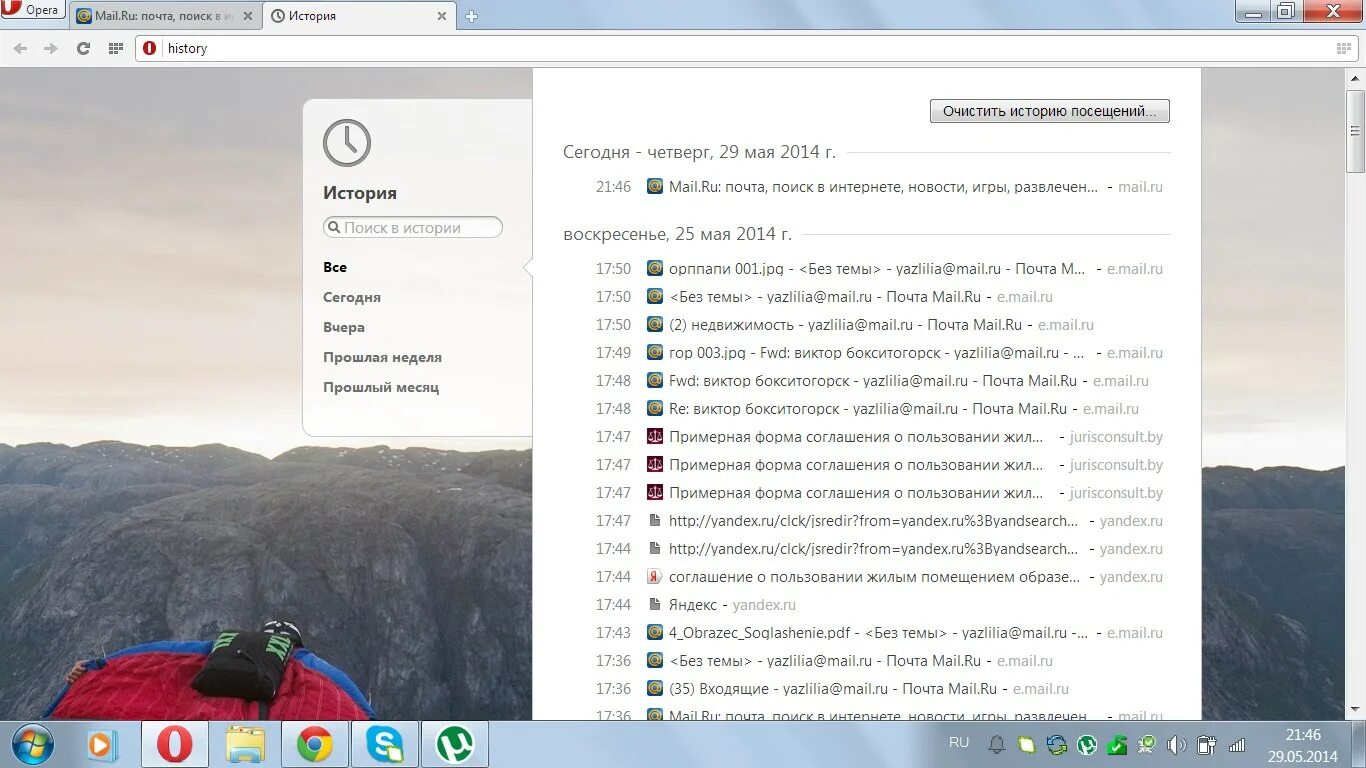Click the yandex.ru domain next to Яндекс
The height and width of the screenshot is (768, 1366).
(764, 605)
